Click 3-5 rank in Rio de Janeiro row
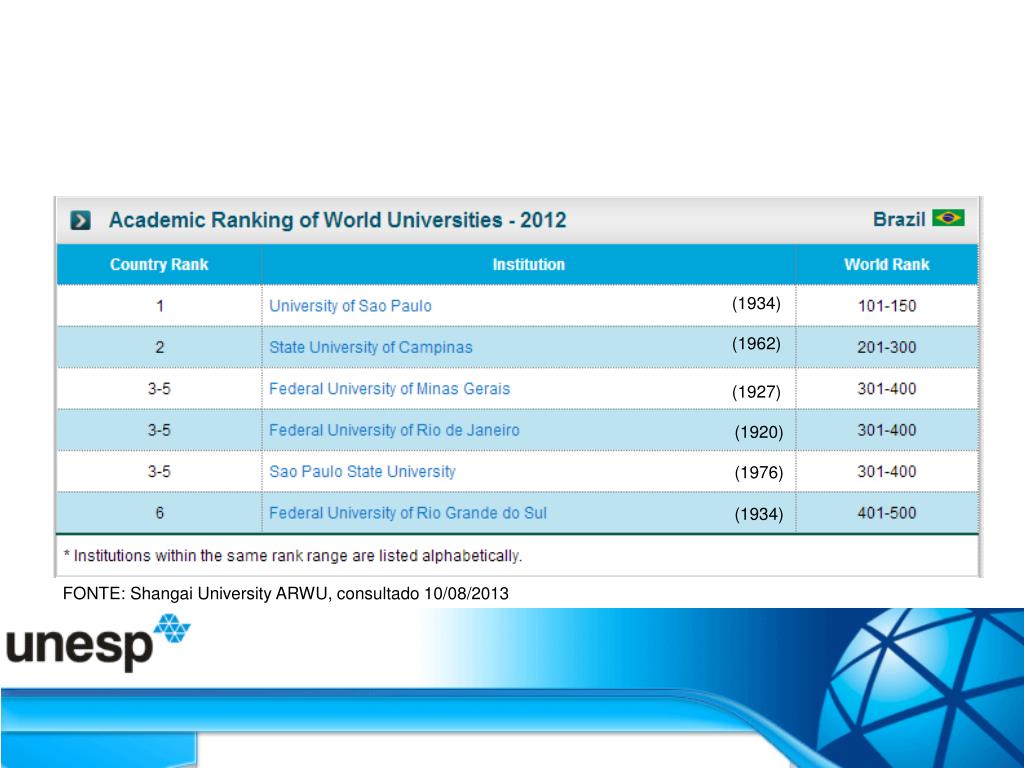 click(x=159, y=430)
